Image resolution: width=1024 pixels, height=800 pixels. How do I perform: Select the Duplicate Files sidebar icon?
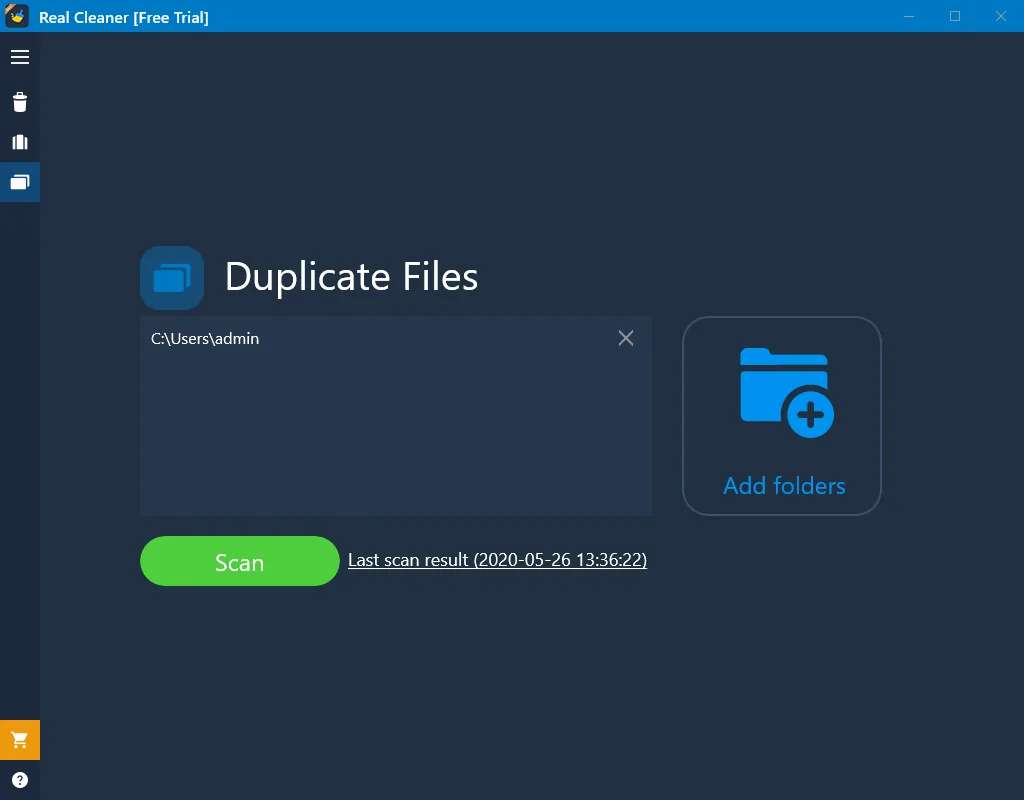[x=20, y=182]
